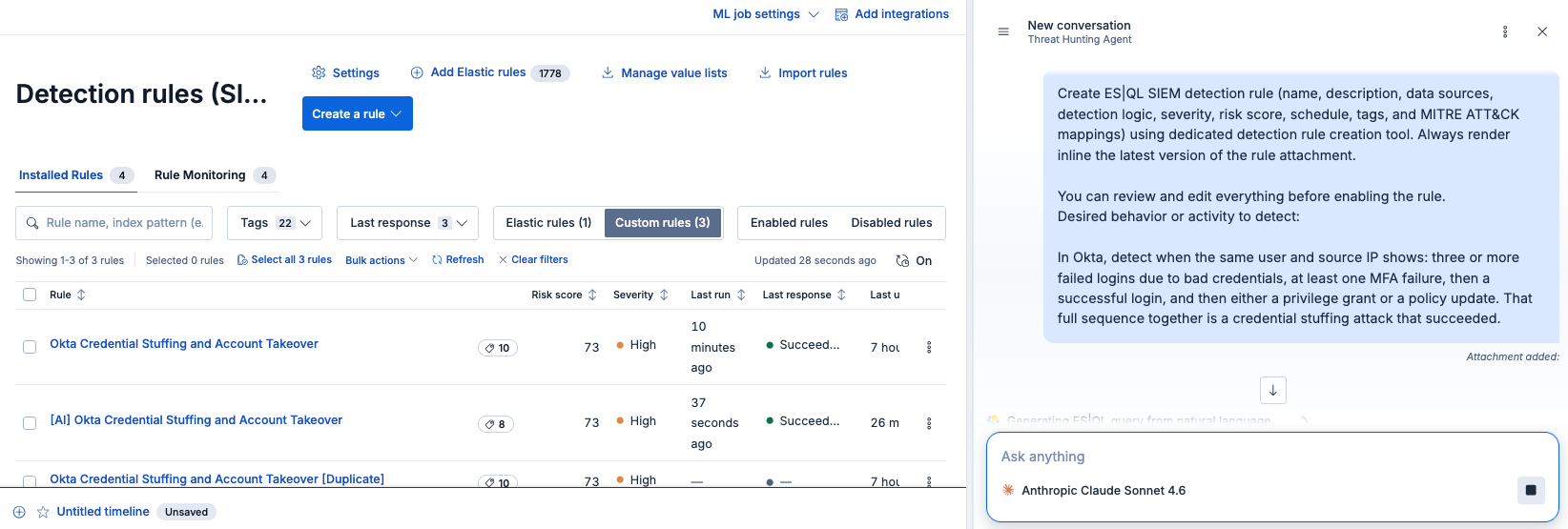Click the search magnifier icon in rule search
Viewport: 1568px width, 529px height.
[33, 223]
